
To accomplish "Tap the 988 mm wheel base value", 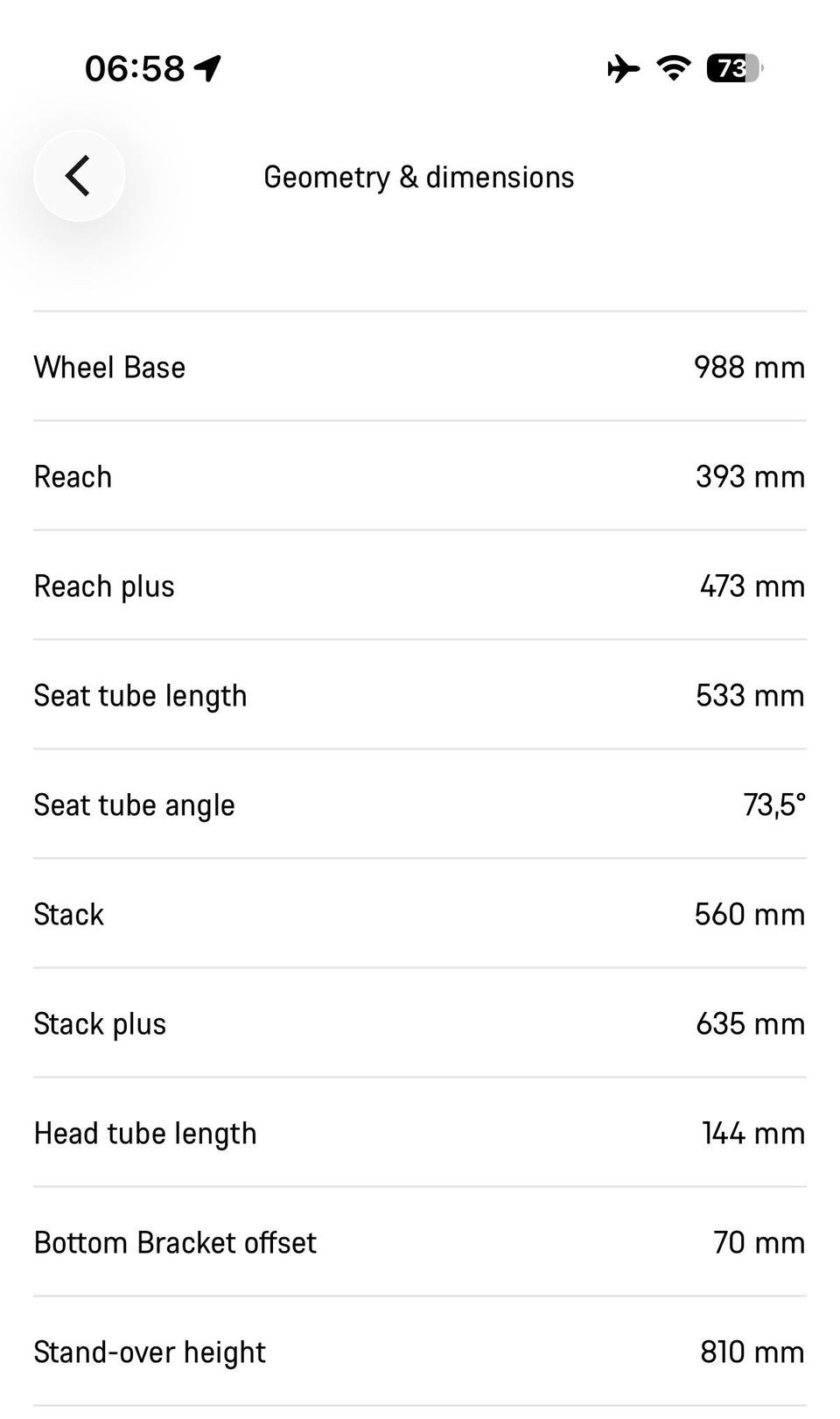I will [749, 367].
